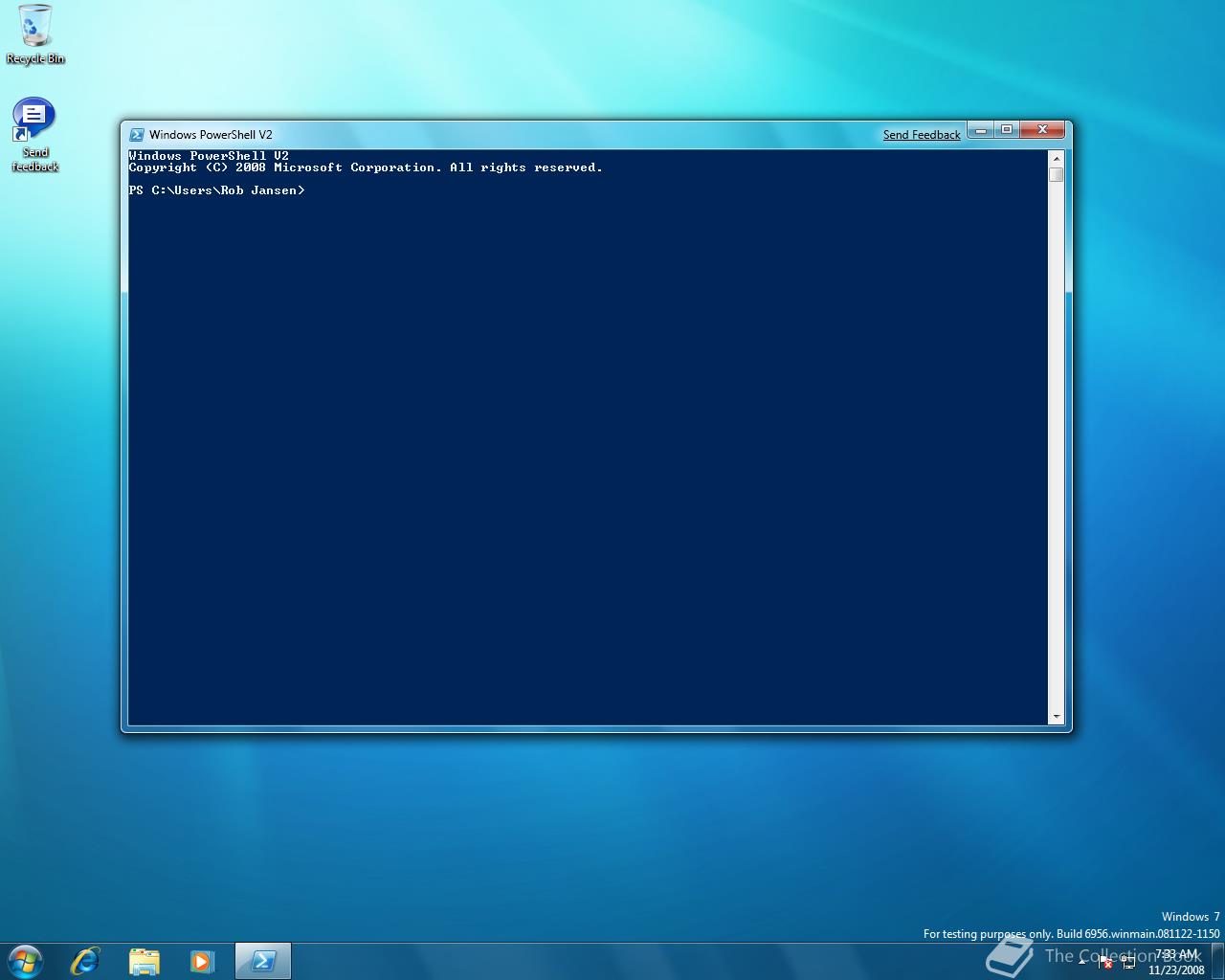Open Windows Explorer from the taskbar
The height and width of the screenshot is (980, 1225).
[144, 961]
